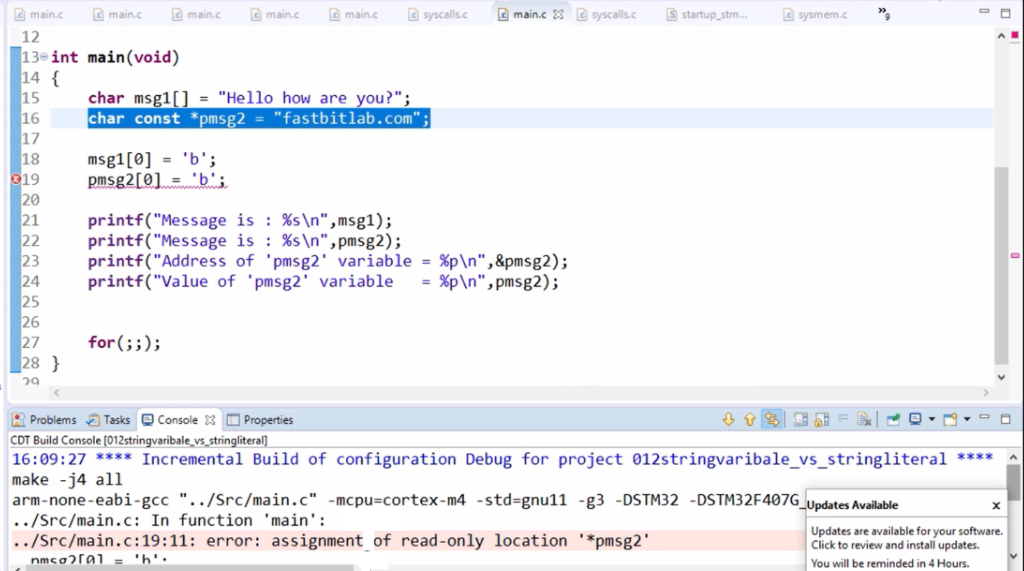Click the editor vertical scrollbar thumb
Image resolution: width=1024 pixels, height=571 pixels.
click(1002, 265)
